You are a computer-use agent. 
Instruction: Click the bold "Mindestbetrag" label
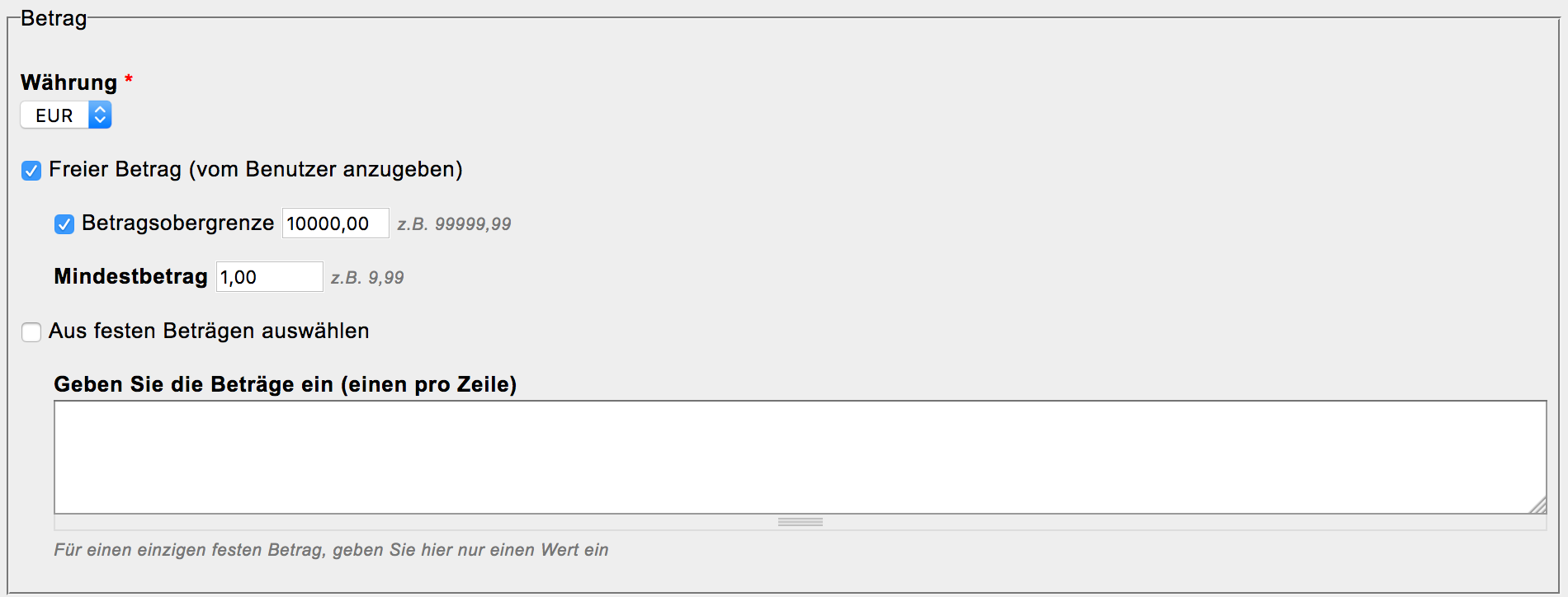[130, 276]
